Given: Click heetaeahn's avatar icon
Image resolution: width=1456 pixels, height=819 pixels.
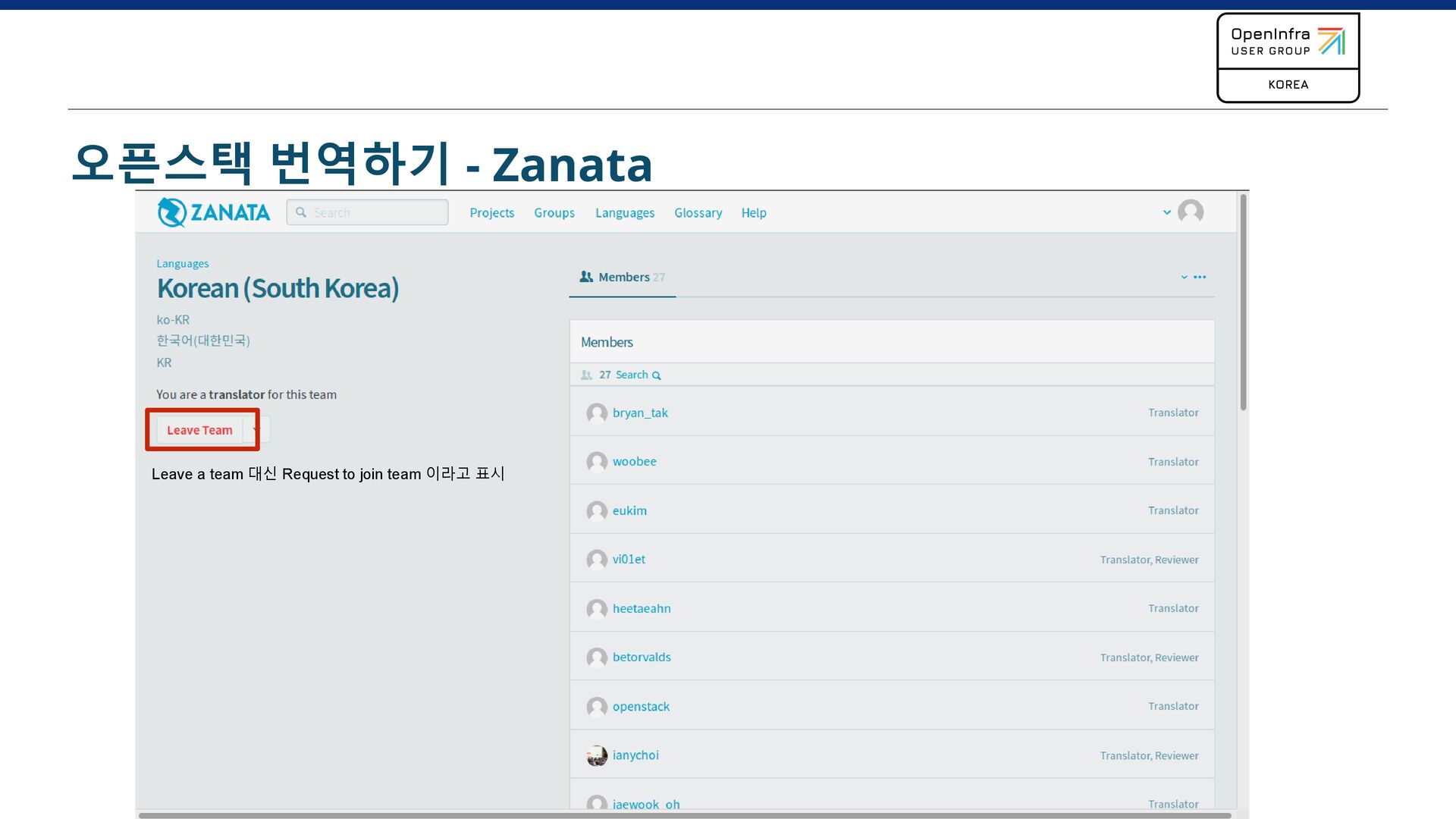Looking at the screenshot, I should [597, 609].
